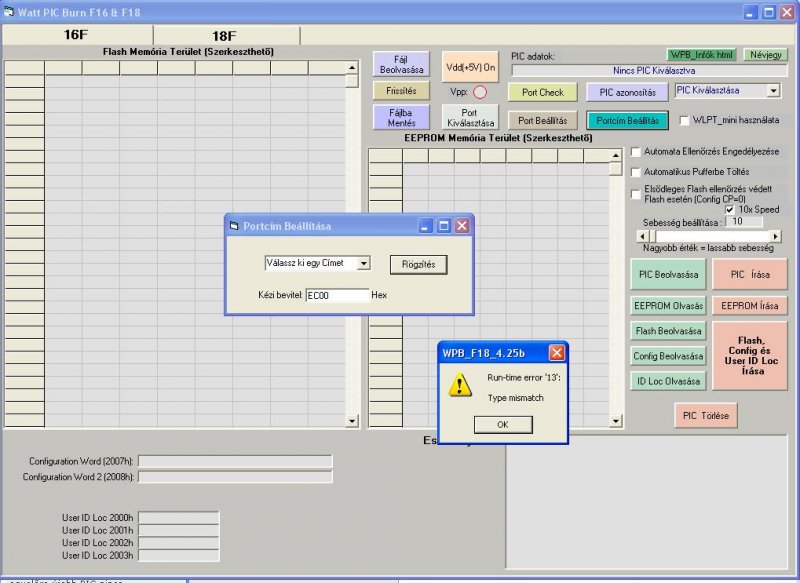Click the cyan Portcím Beállítás button

click(627, 120)
